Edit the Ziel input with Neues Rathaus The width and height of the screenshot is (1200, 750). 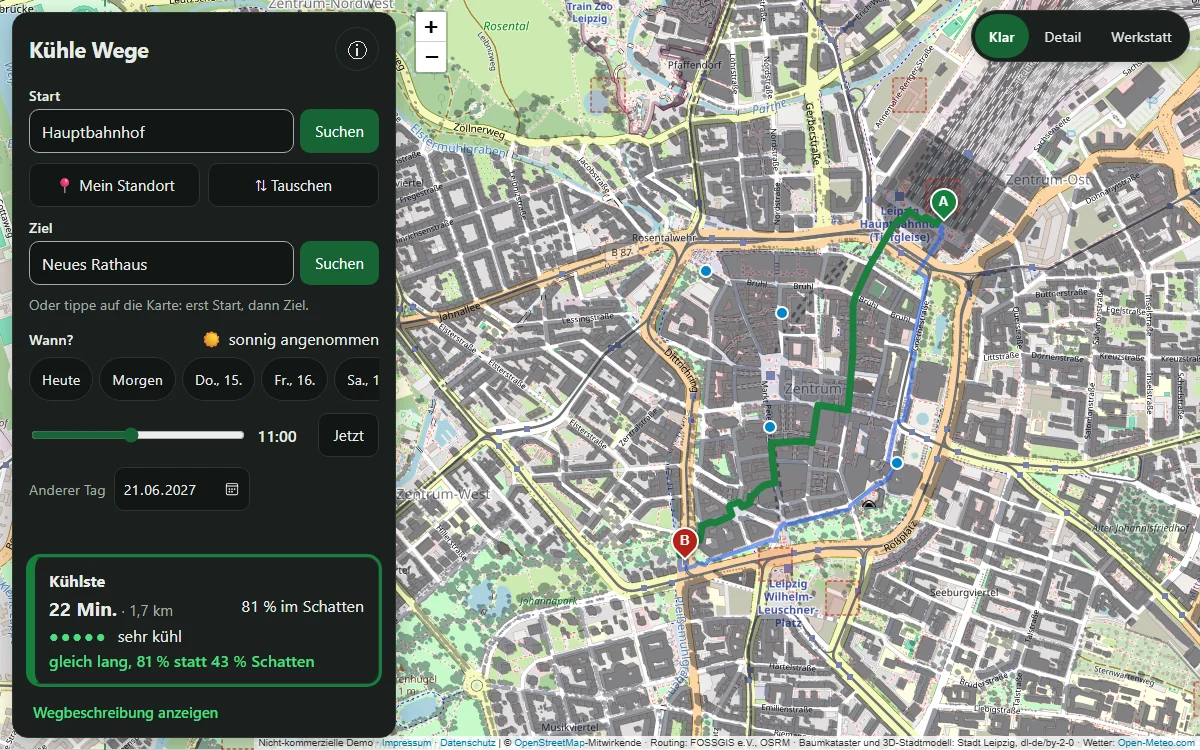pyautogui.click(x=161, y=263)
